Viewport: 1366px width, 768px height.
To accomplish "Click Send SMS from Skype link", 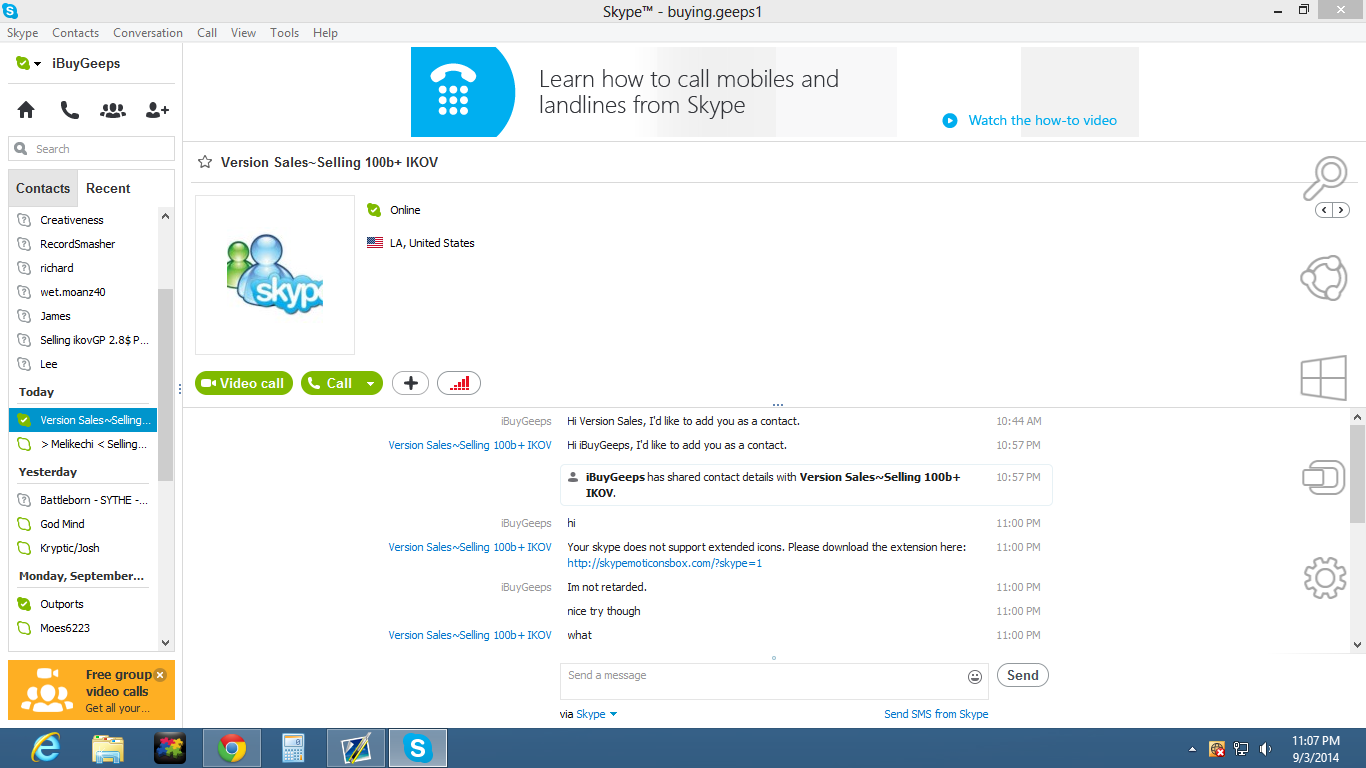I will (x=936, y=714).
